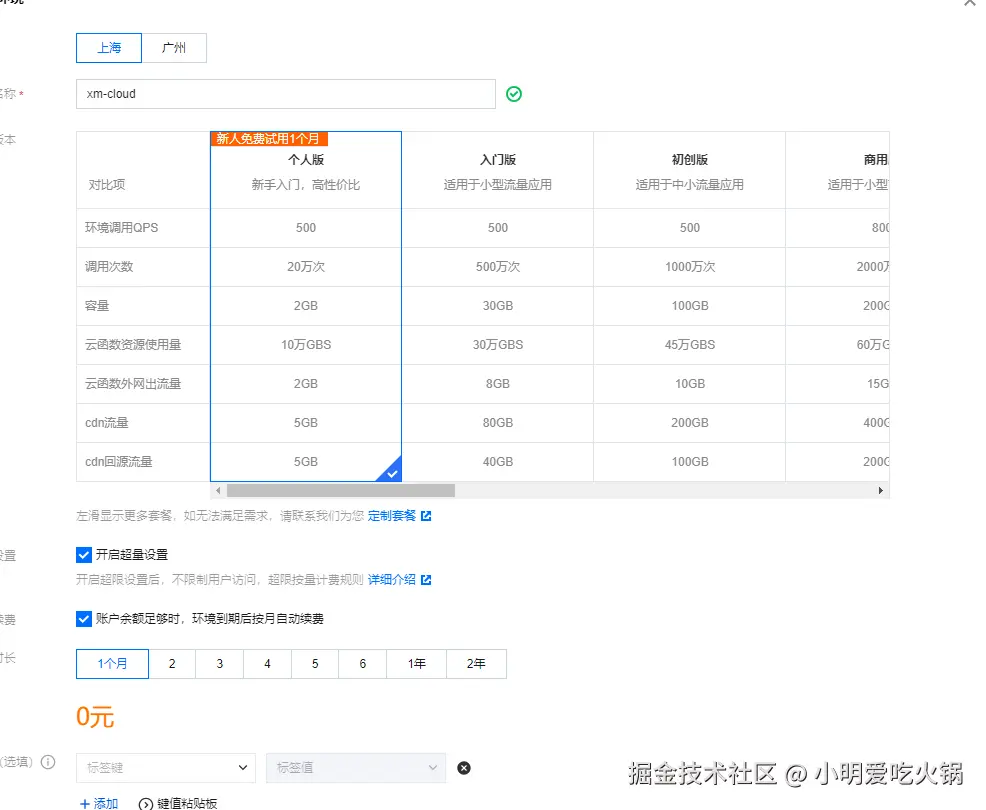Open the 详细介绍 link
Image resolution: width=986 pixels, height=810 pixels.
click(392, 579)
